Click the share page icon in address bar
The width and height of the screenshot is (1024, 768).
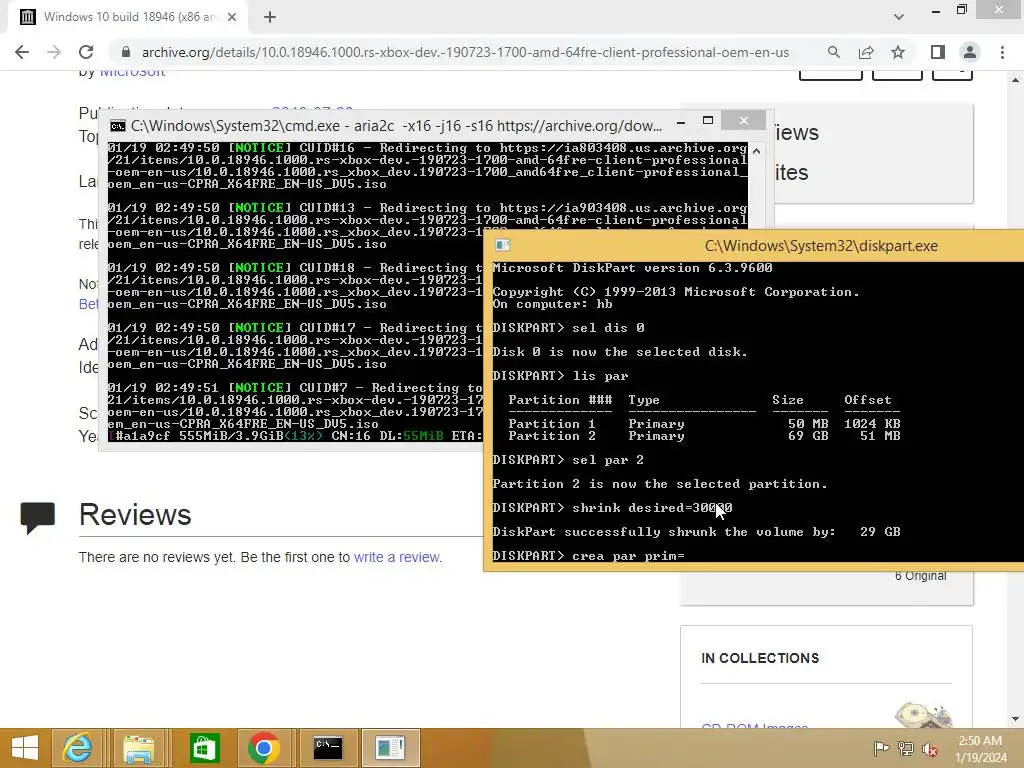pos(866,52)
